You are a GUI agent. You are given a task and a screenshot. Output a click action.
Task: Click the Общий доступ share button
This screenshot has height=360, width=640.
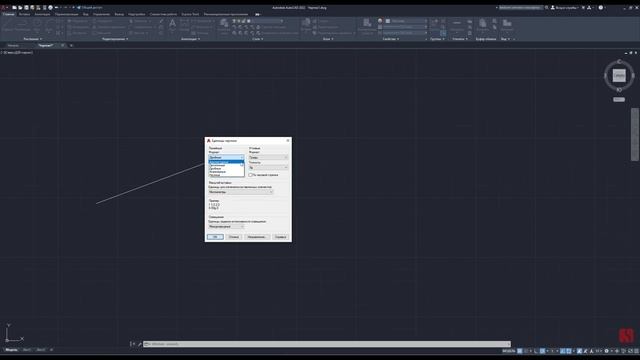point(90,7)
